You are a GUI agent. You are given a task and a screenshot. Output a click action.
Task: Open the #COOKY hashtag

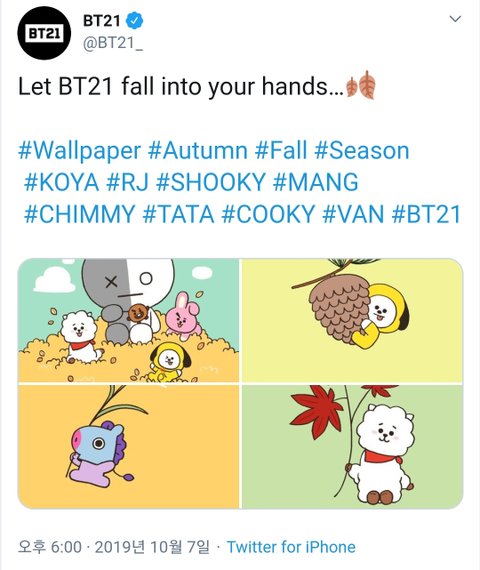tap(268, 214)
